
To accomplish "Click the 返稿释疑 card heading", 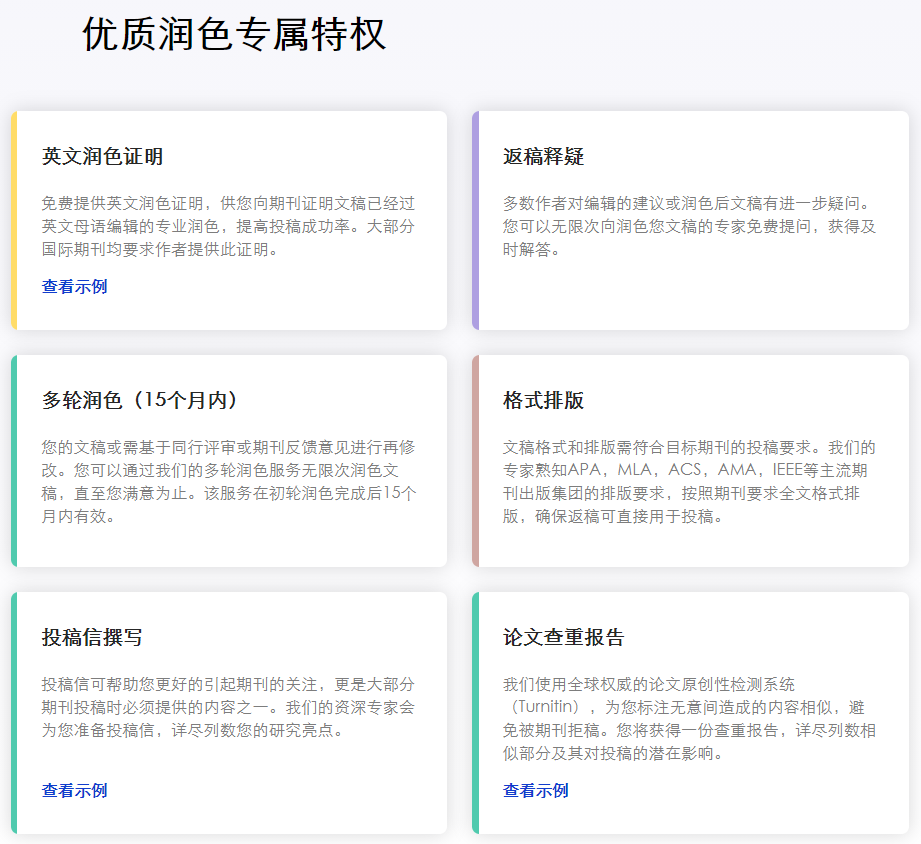I will (543, 157).
